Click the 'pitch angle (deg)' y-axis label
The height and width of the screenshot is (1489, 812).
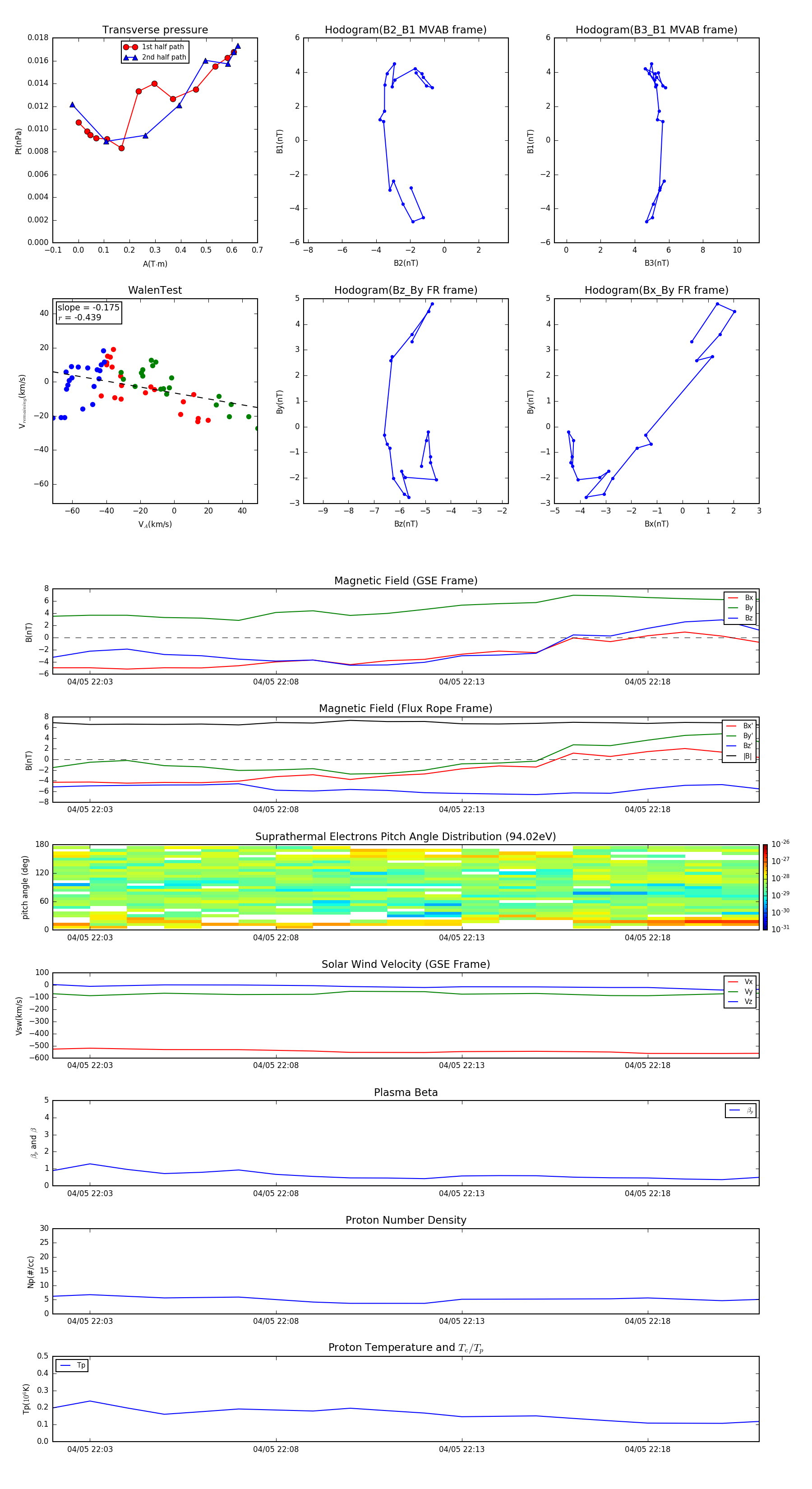pos(25,887)
